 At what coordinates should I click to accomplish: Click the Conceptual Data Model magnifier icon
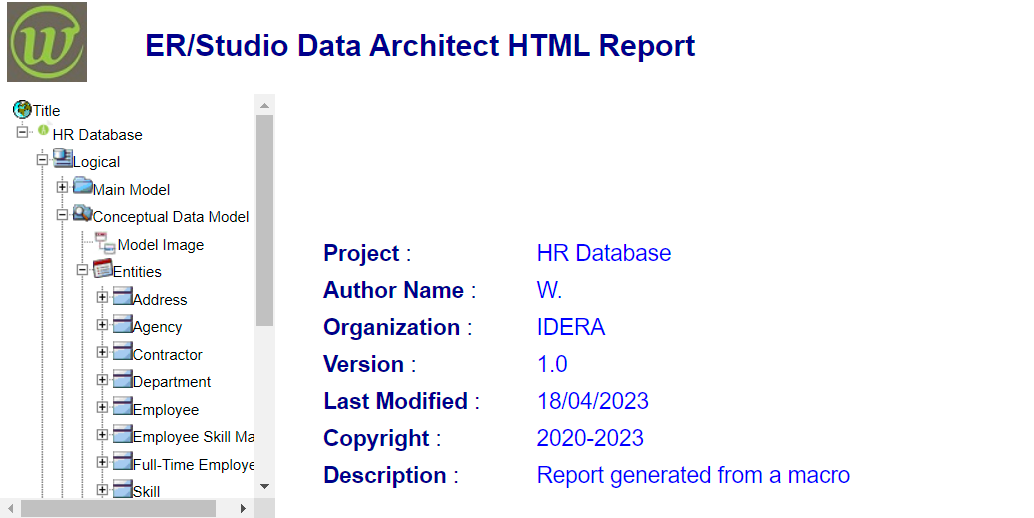coord(82,213)
